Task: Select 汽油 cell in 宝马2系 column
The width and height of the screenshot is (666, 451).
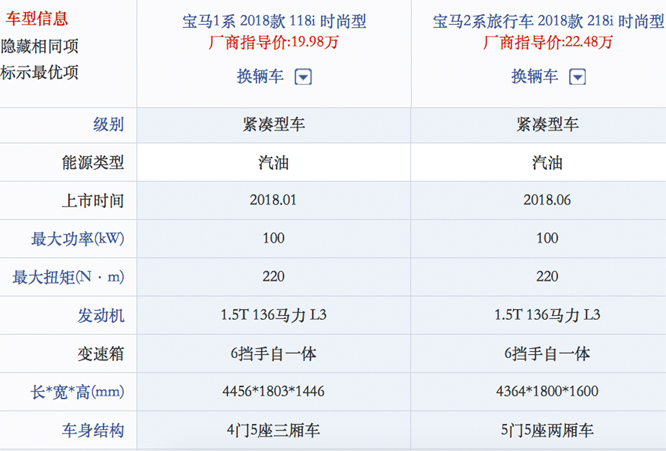Action: pos(547,163)
